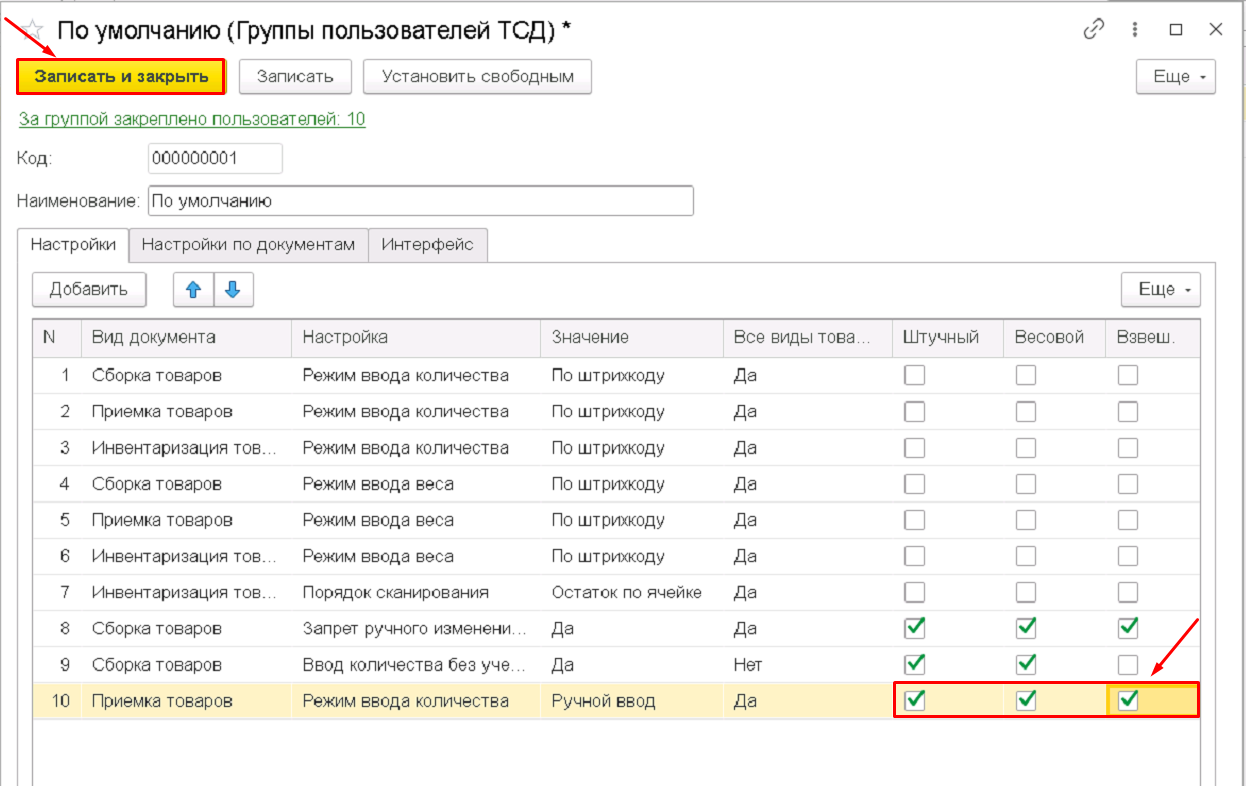Screen dimensions: 1246x786
Task: Click the Установить свободным button
Action: (477, 77)
